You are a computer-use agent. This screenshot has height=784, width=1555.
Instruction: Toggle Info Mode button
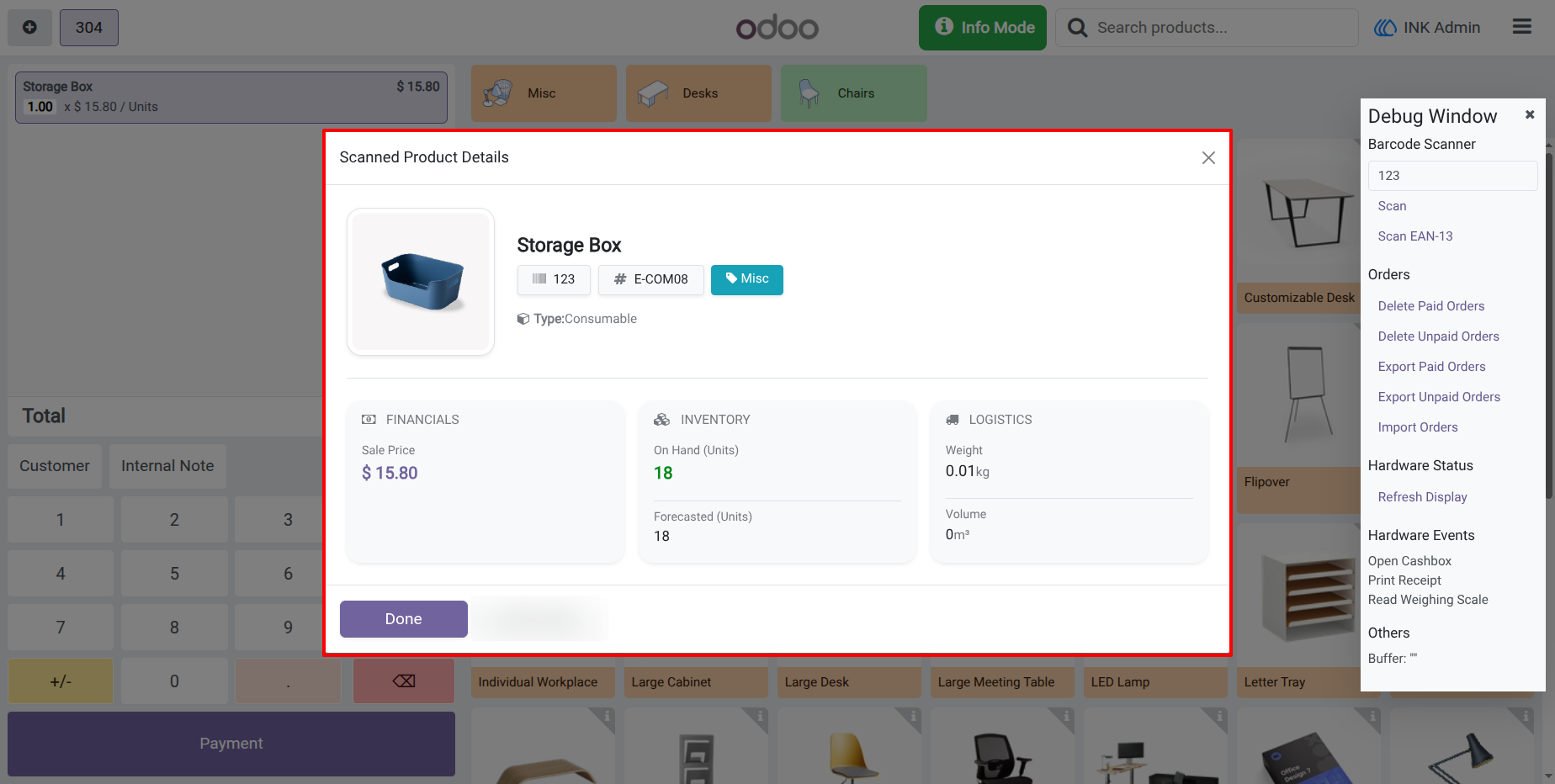[983, 28]
